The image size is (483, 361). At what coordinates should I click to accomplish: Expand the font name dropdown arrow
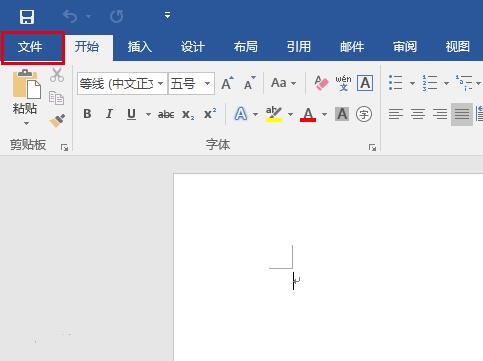point(161,83)
